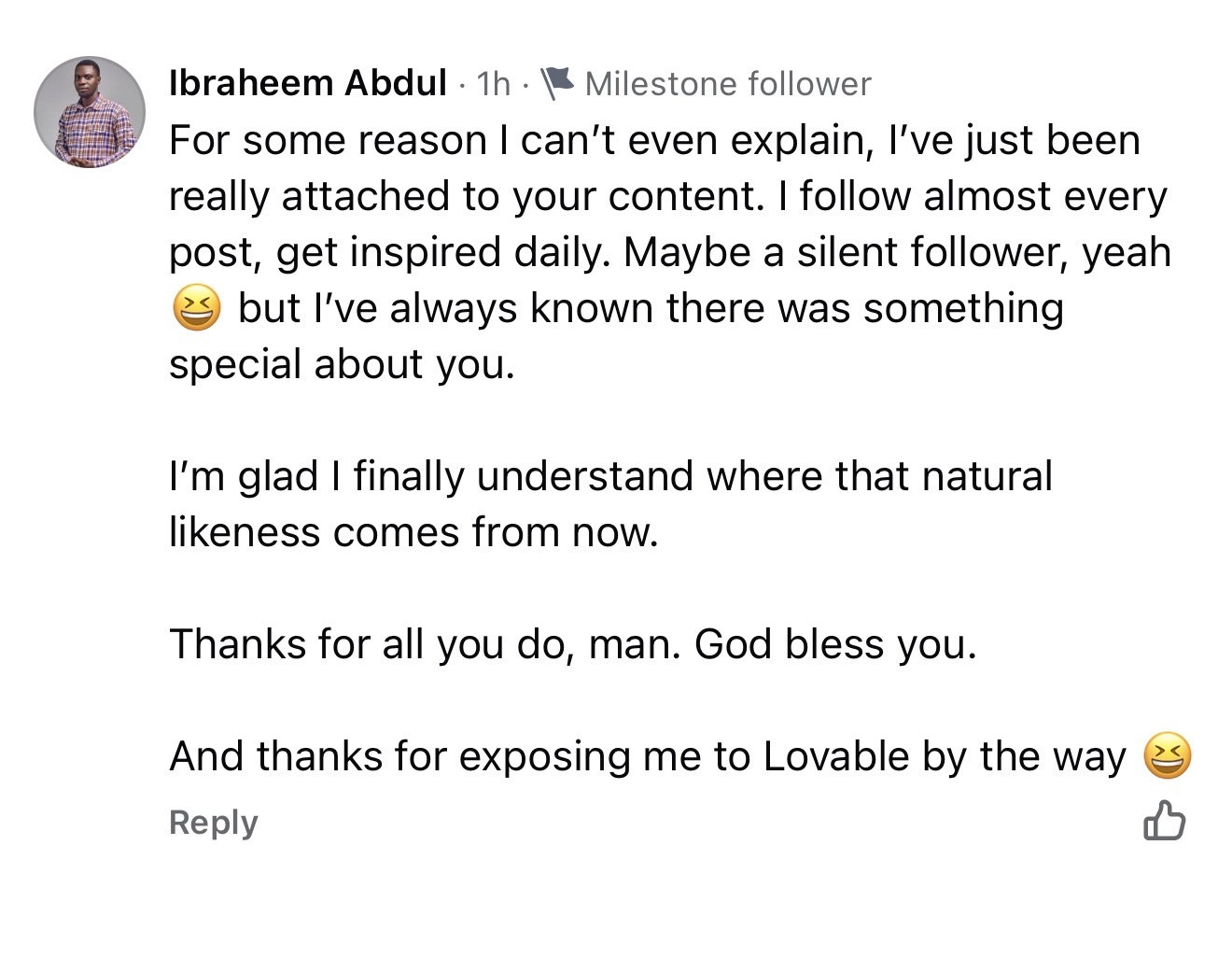Reply to Ibraheem Abdul's comment
Screen dimensions: 1232x958
pyautogui.click(x=214, y=823)
